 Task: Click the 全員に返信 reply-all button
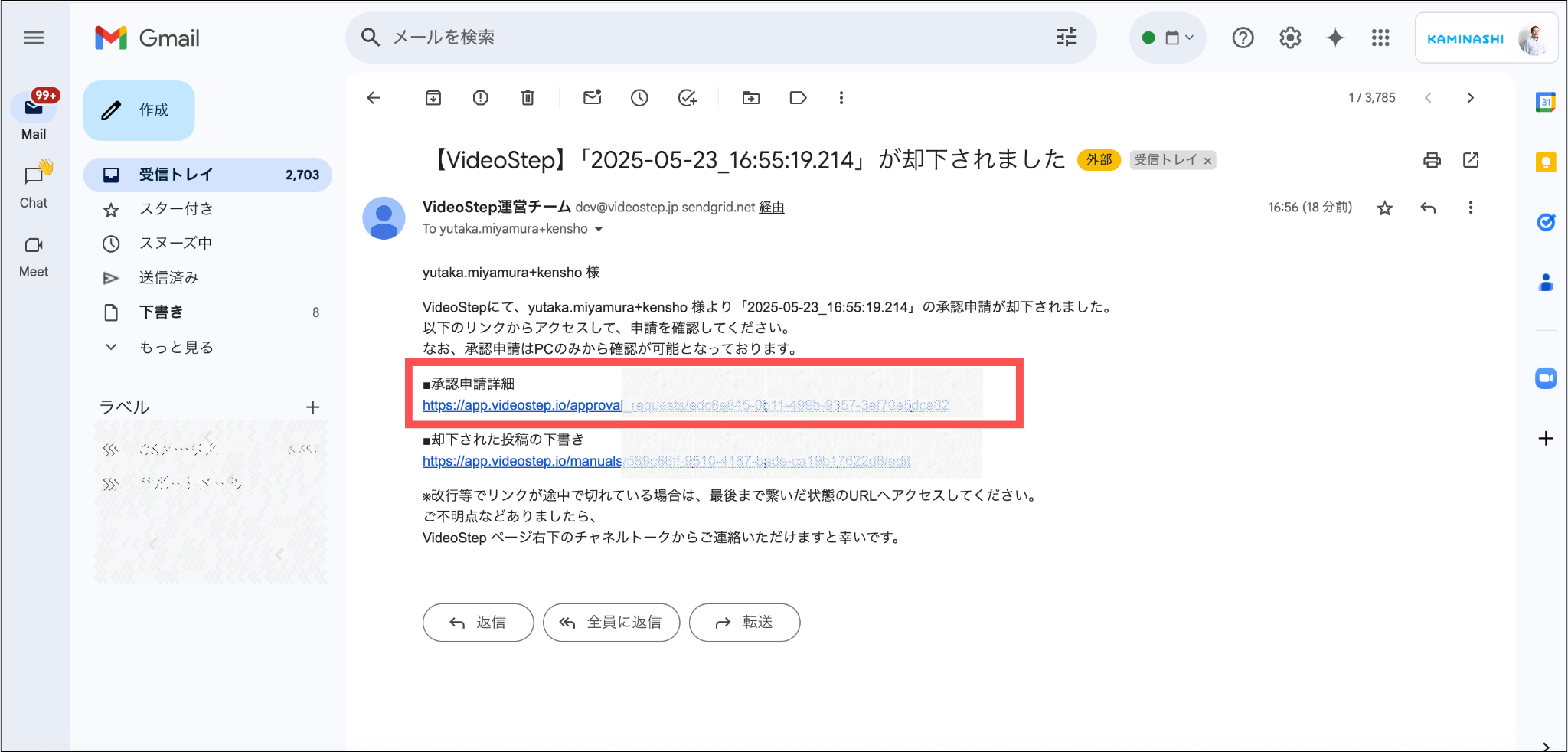tap(611, 622)
